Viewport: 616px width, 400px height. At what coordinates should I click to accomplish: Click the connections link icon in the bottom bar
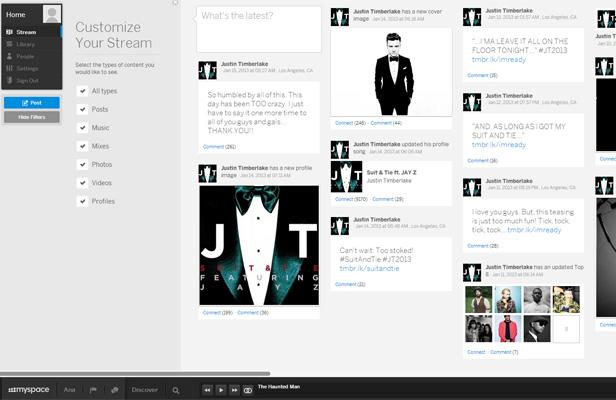pos(114,390)
